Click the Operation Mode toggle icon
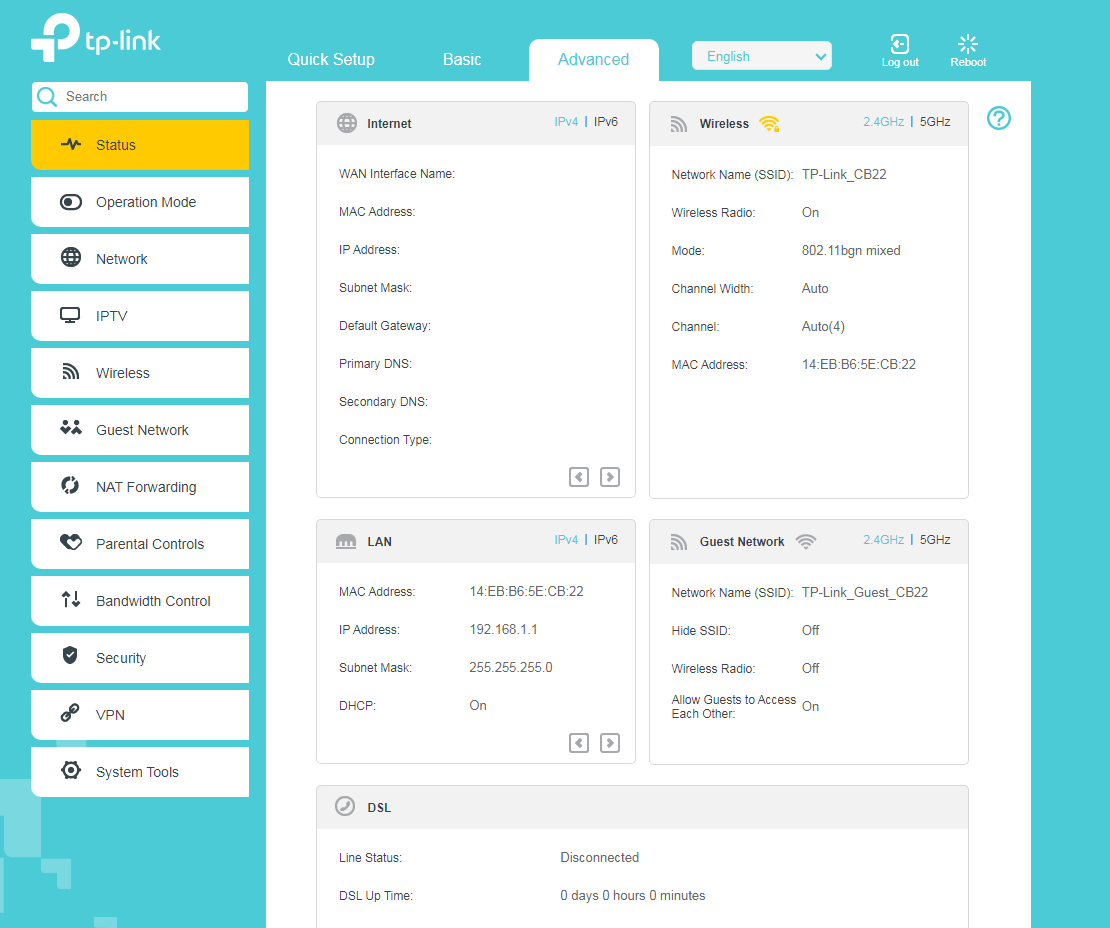This screenshot has height=928, width=1110. [x=71, y=202]
